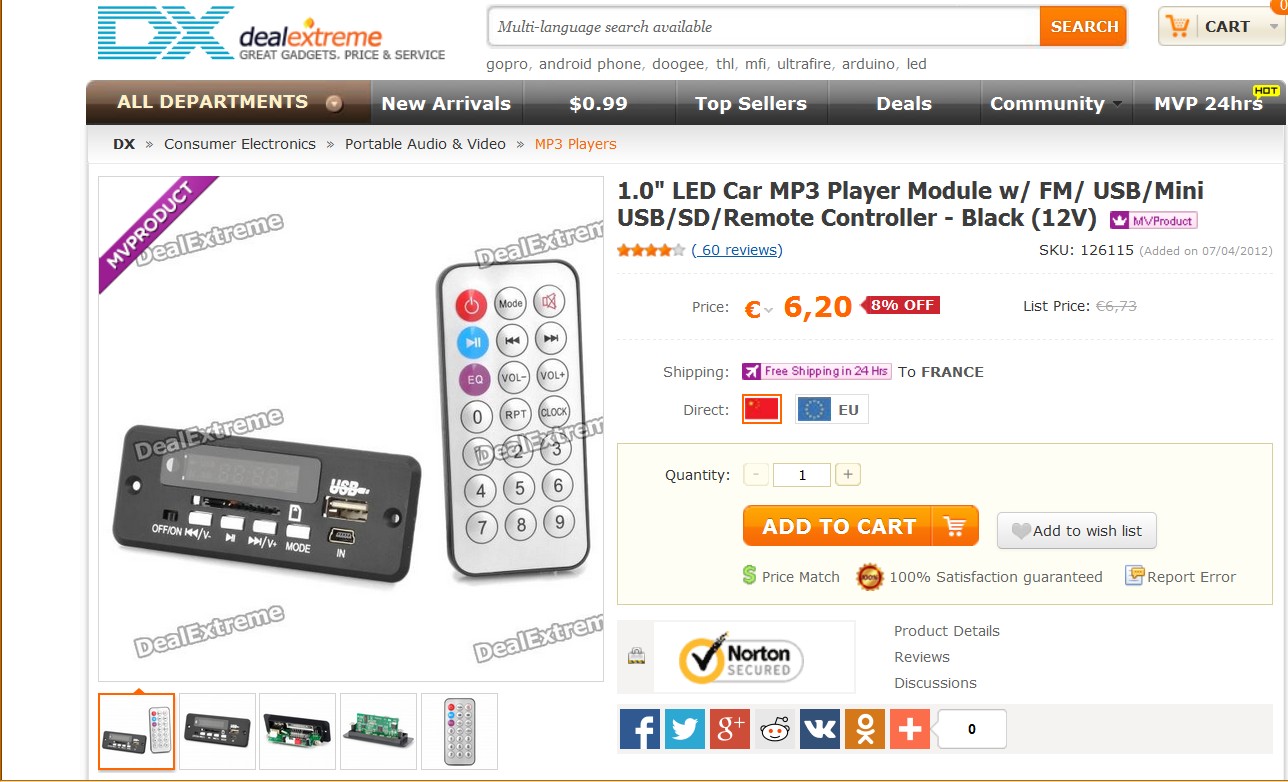Open the 60 reviews link
This screenshot has height=782, width=1288.
coord(737,250)
